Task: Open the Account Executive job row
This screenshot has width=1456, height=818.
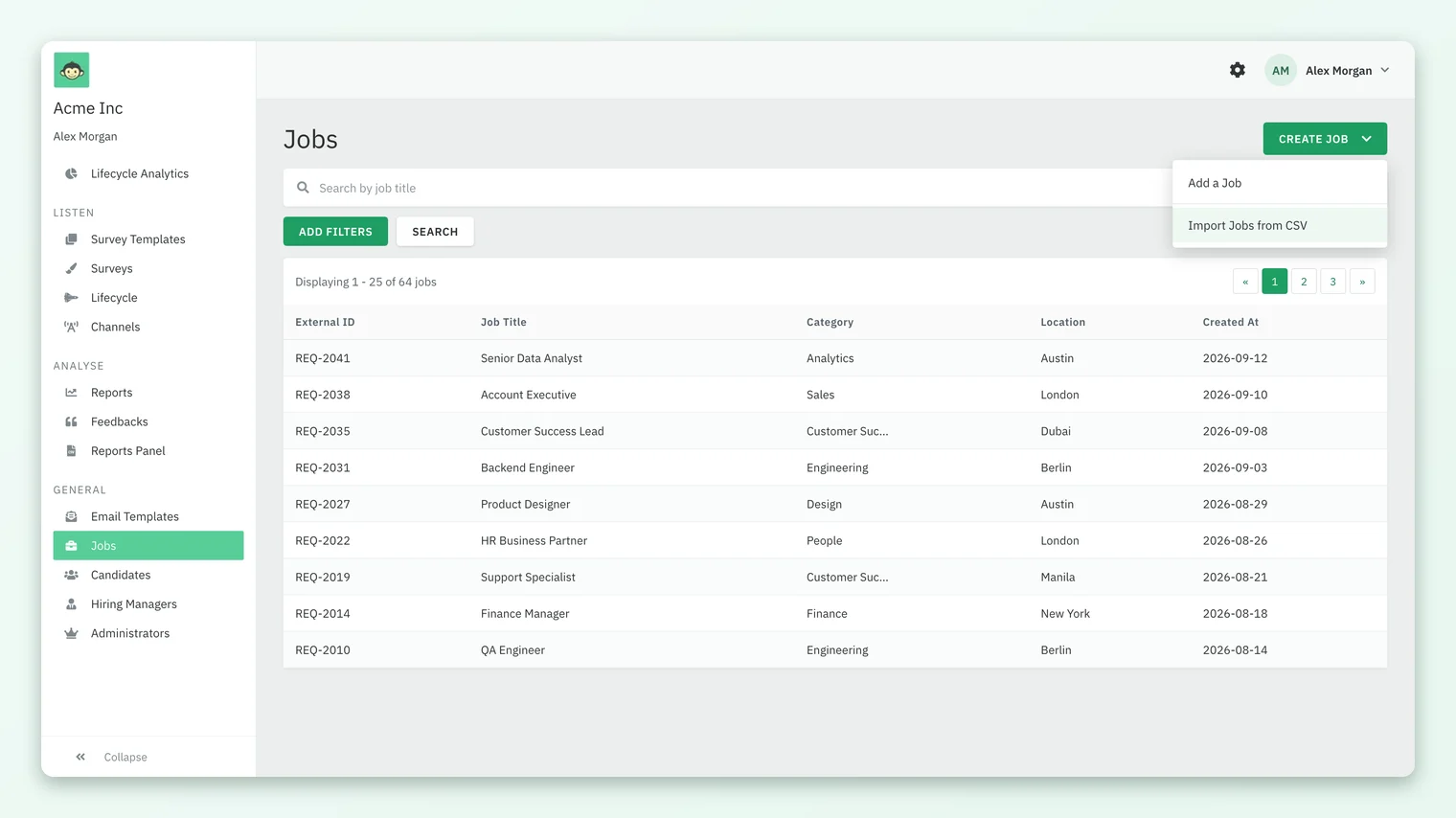Action: click(x=834, y=395)
